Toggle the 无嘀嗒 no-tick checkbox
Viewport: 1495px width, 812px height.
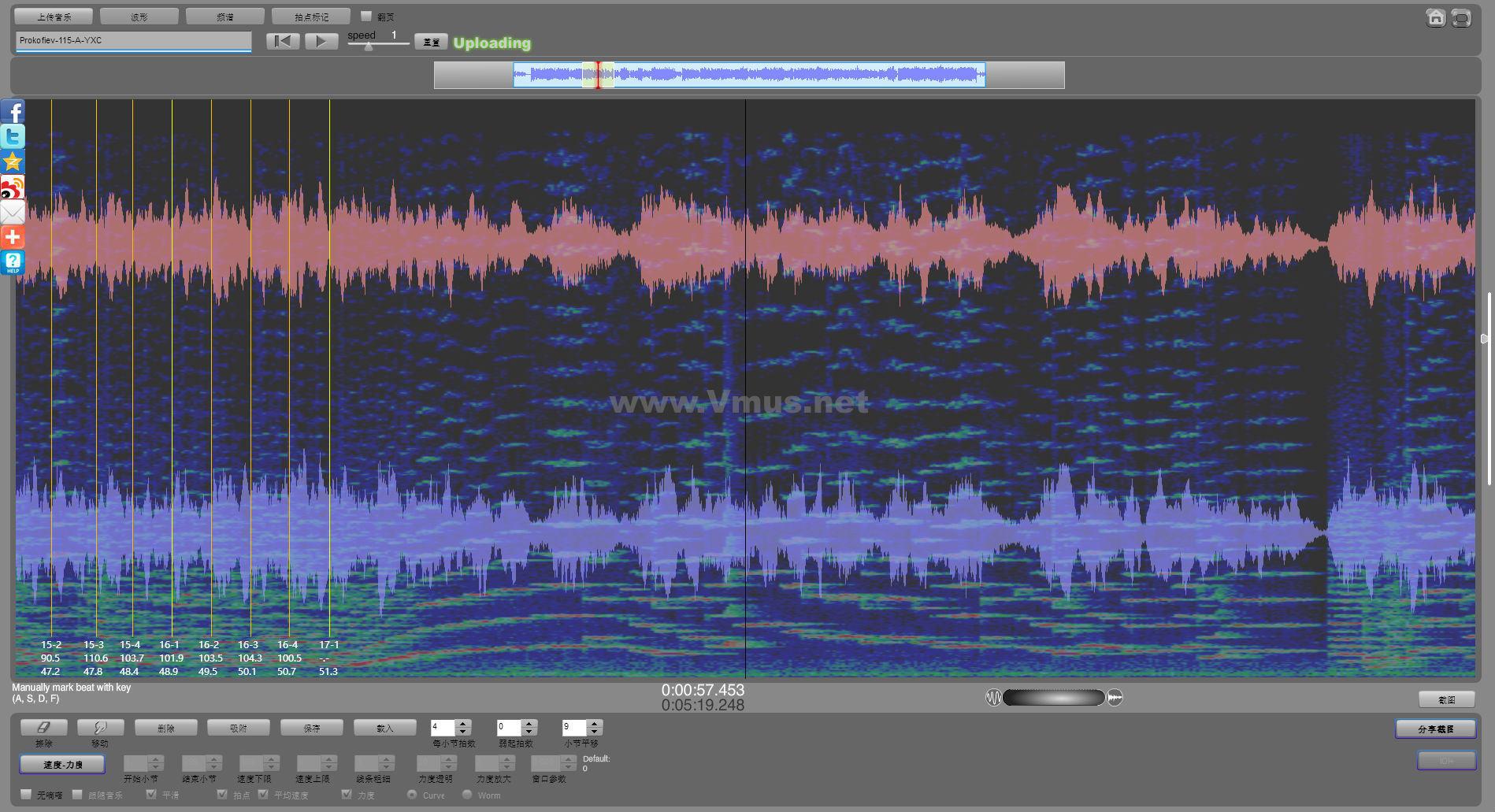coord(27,794)
